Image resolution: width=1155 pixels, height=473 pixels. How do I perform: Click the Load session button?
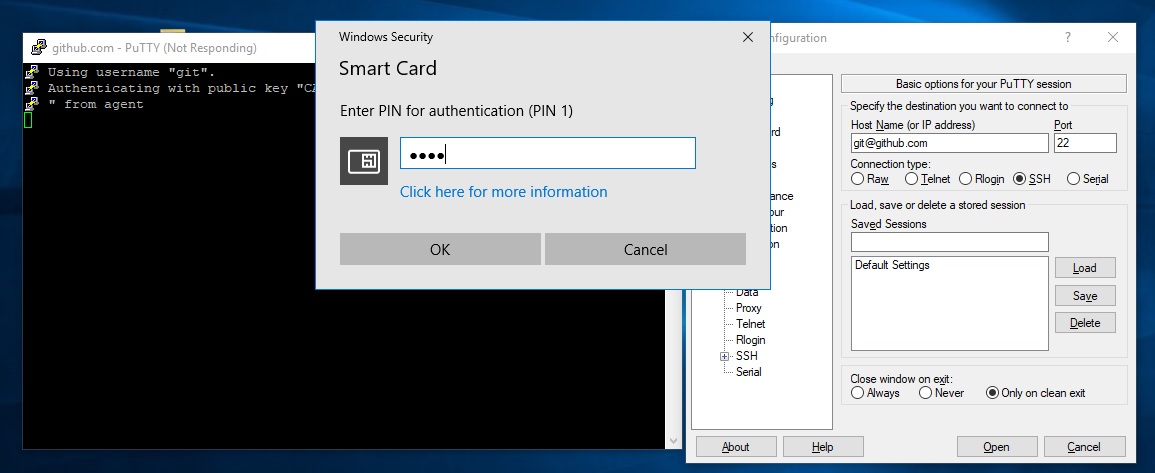click(x=1085, y=267)
